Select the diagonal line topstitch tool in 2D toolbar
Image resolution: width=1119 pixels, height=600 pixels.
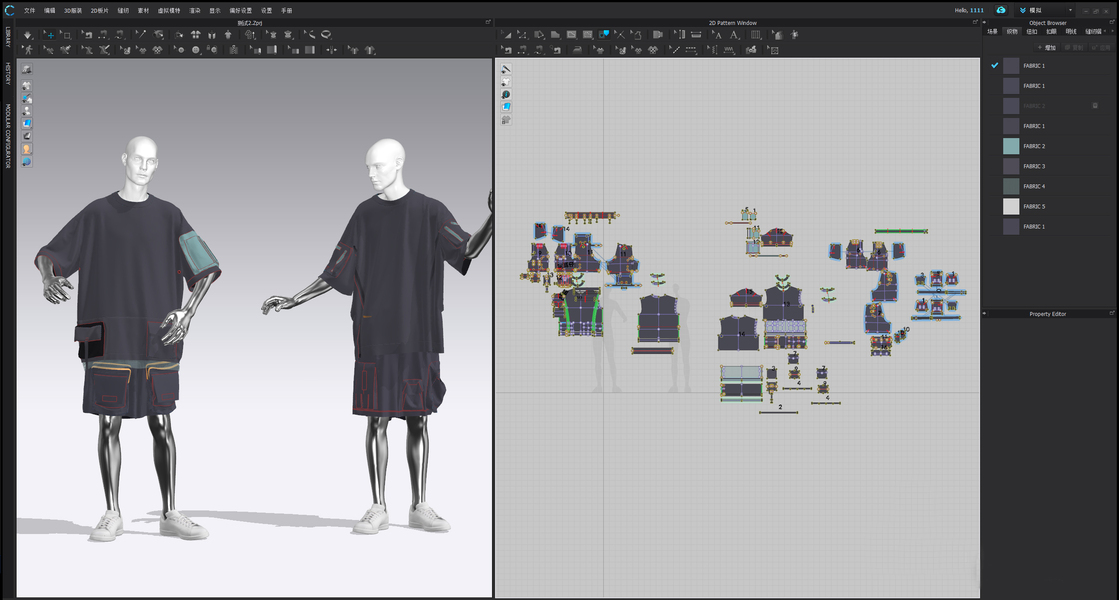coord(675,50)
